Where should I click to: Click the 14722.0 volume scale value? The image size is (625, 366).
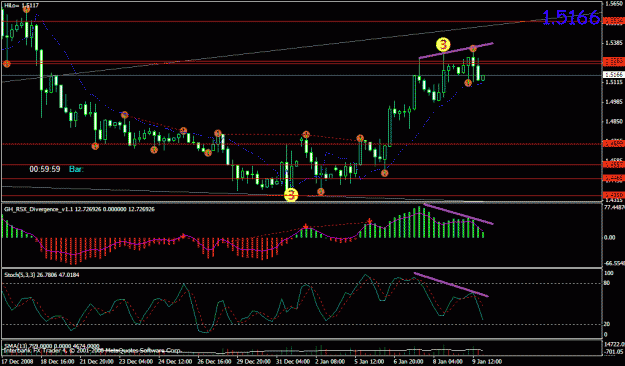[614, 344]
